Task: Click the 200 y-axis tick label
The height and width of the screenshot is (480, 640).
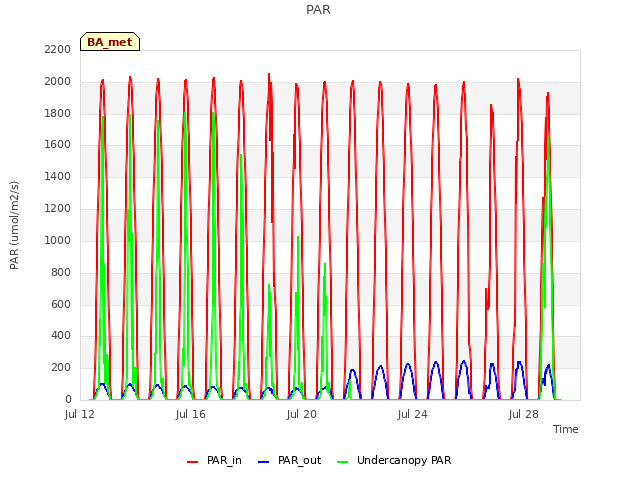Action: (61, 367)
